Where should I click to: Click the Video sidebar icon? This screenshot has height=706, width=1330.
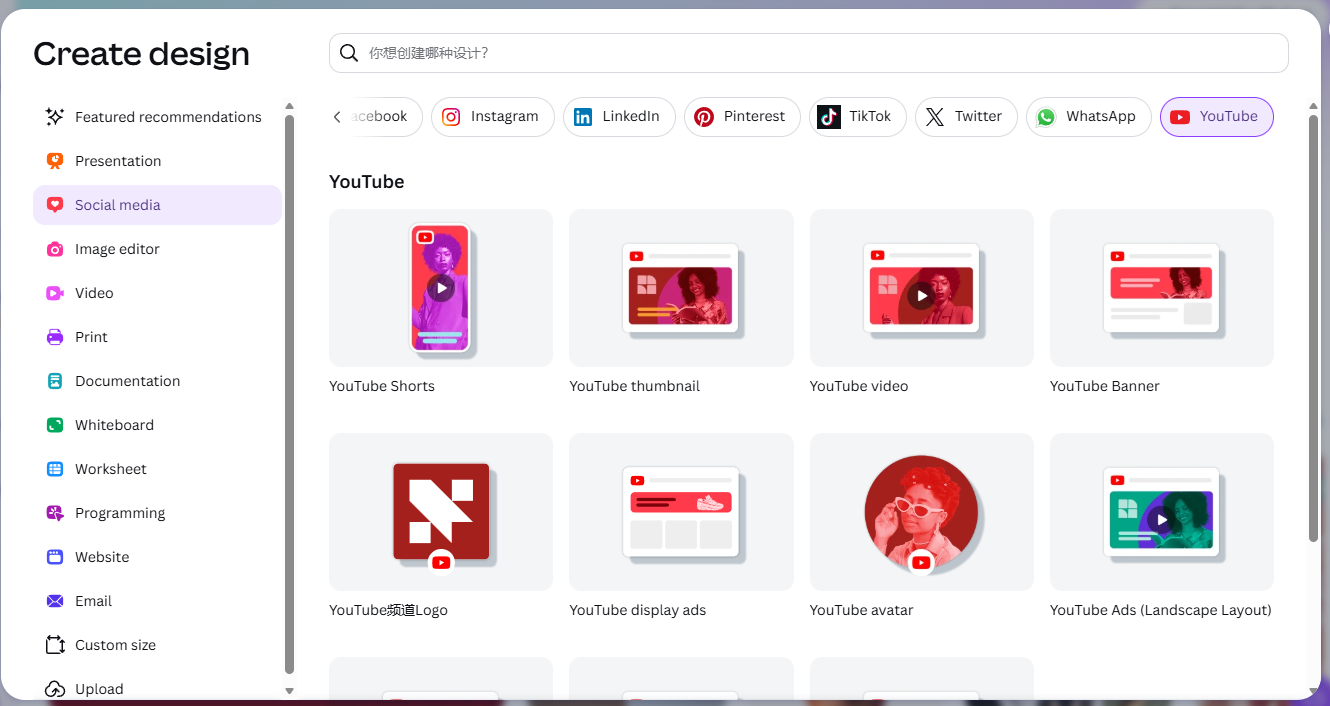click(55, 293)
